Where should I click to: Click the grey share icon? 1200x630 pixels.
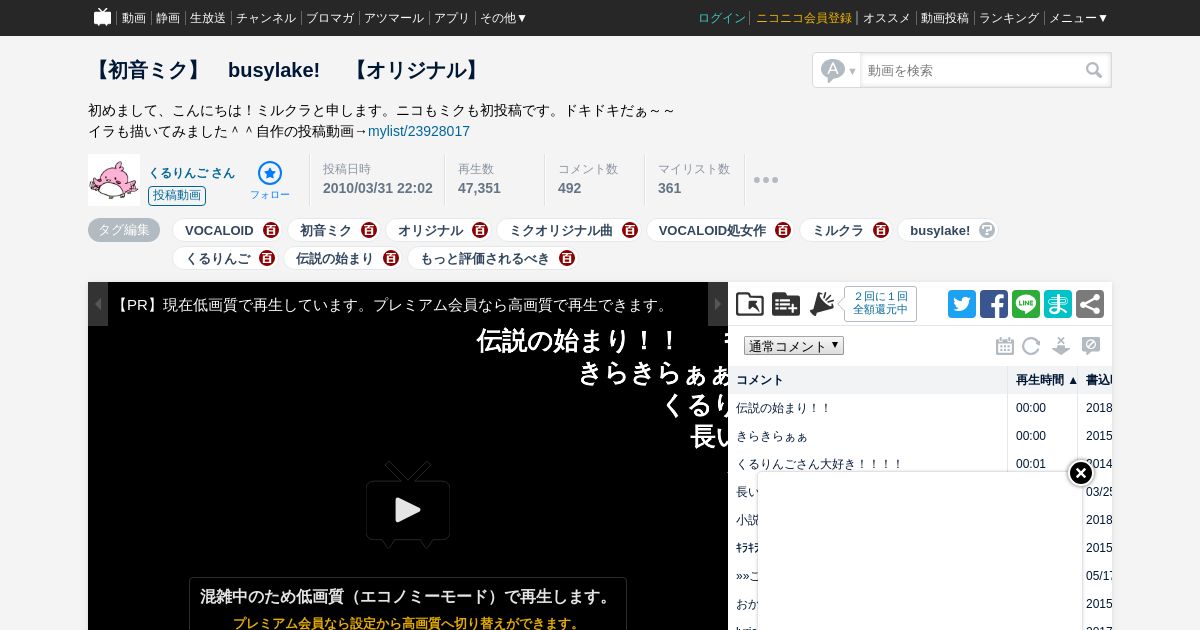tap(1090, 304)
